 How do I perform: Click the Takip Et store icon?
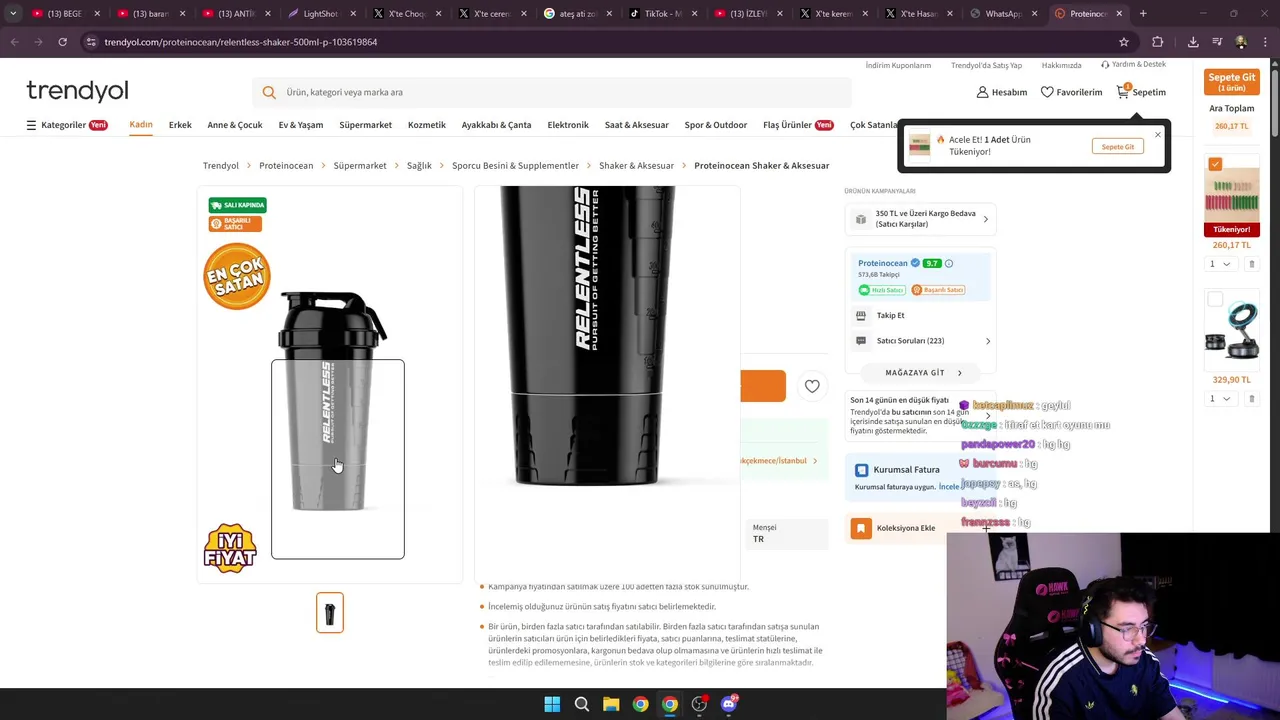(861, 315)
